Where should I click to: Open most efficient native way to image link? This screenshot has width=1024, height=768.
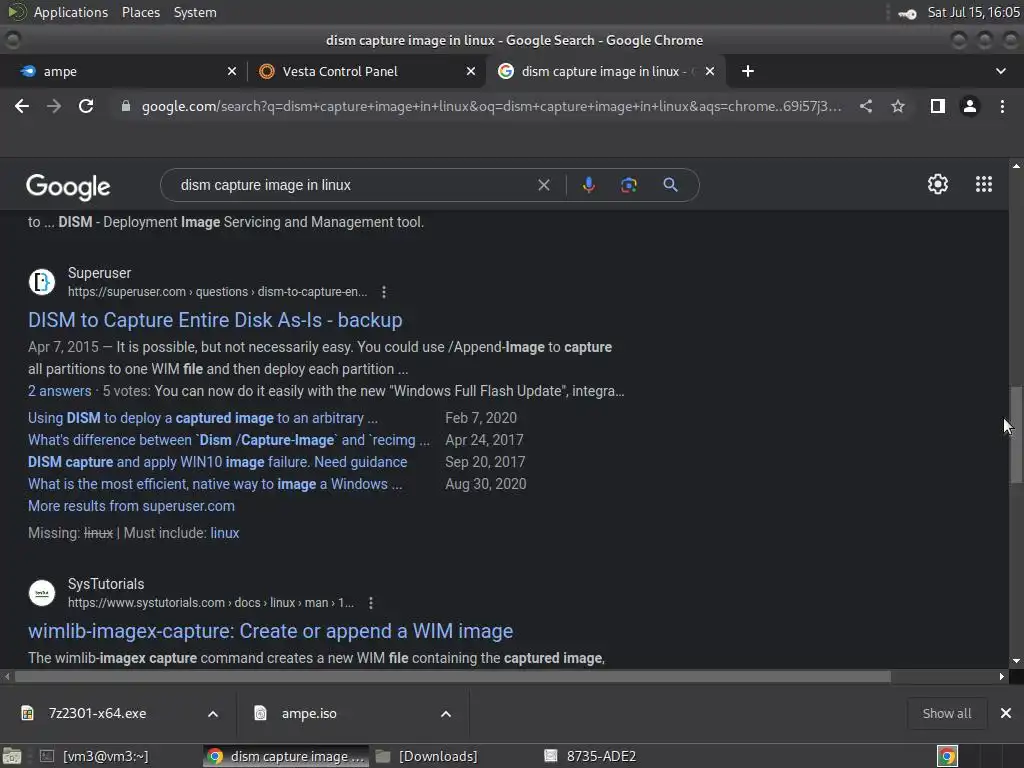coord(215,485)
